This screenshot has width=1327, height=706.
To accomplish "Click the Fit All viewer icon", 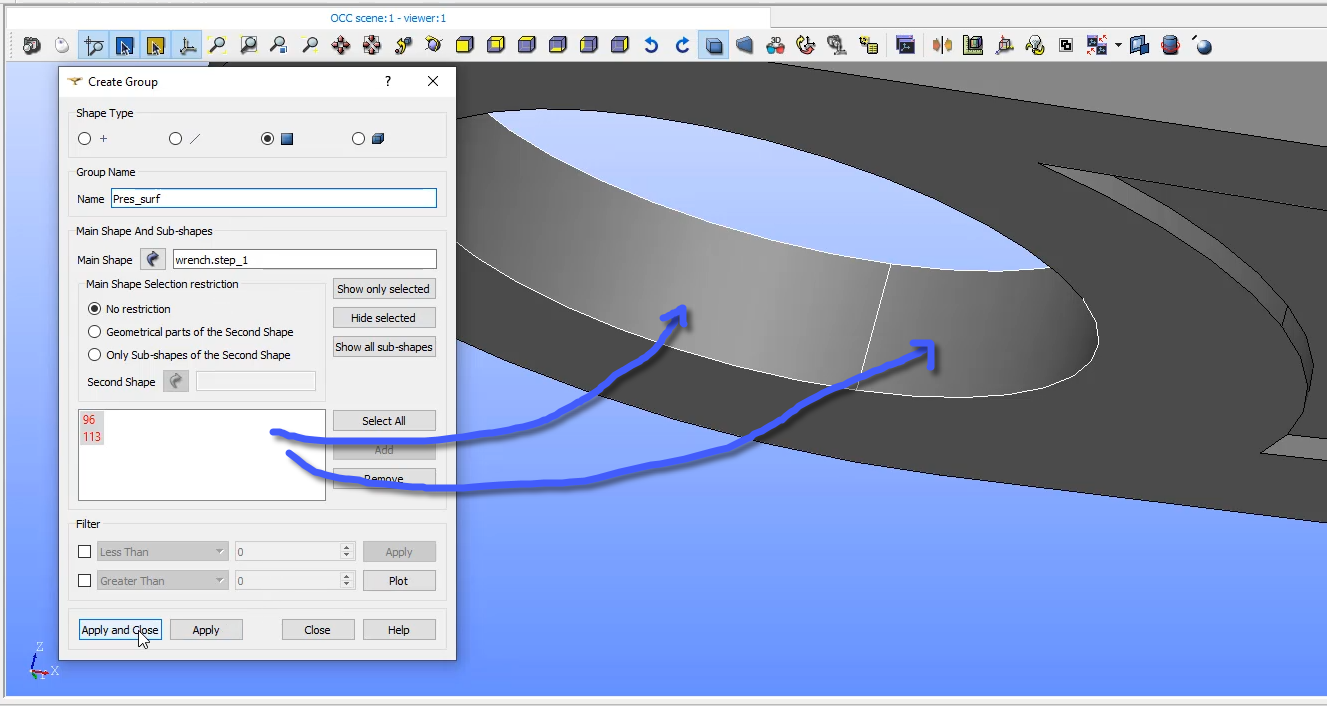I will click(219, 44).
